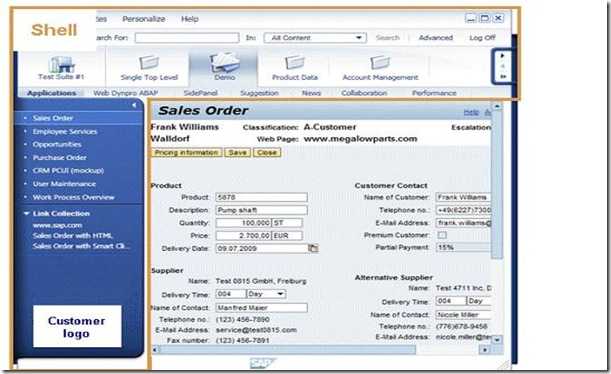
Task: Open the Delivery Date calendar picker icon
Action: pyautogui.click(x=313, y=248)
